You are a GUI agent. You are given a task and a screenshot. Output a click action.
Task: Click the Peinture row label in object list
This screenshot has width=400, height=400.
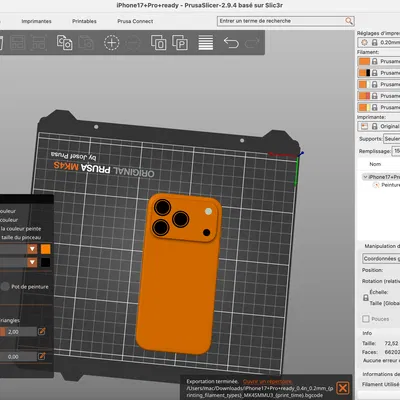pyautogui.click(x=390, y=185)
